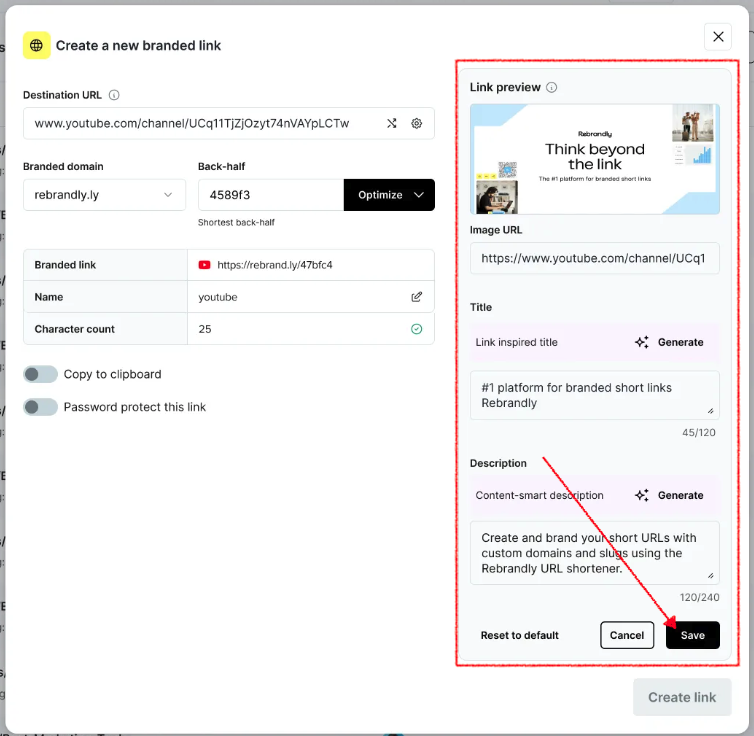The height and width of the screenshot is (736, 754).
Task: Close the branded link dialog
Action: (718, 37)
